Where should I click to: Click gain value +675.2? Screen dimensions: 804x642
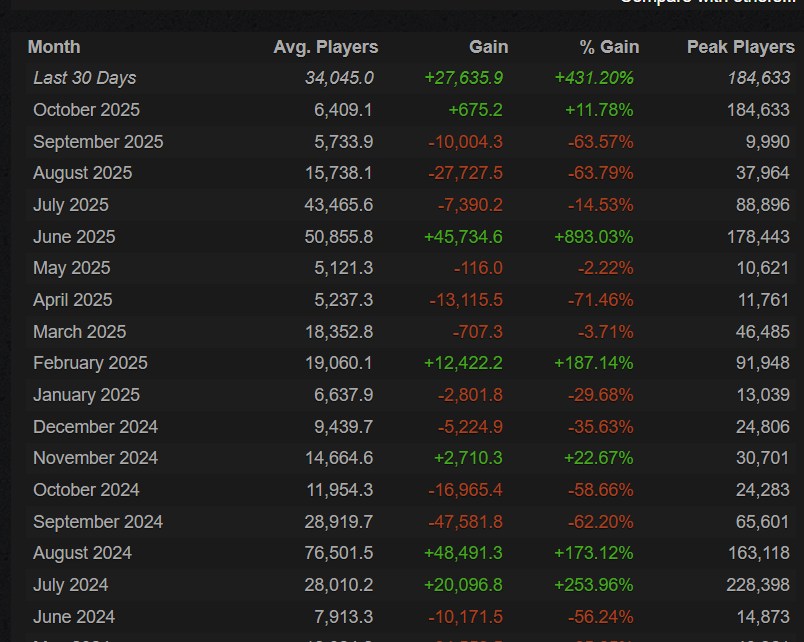[475, 110]
